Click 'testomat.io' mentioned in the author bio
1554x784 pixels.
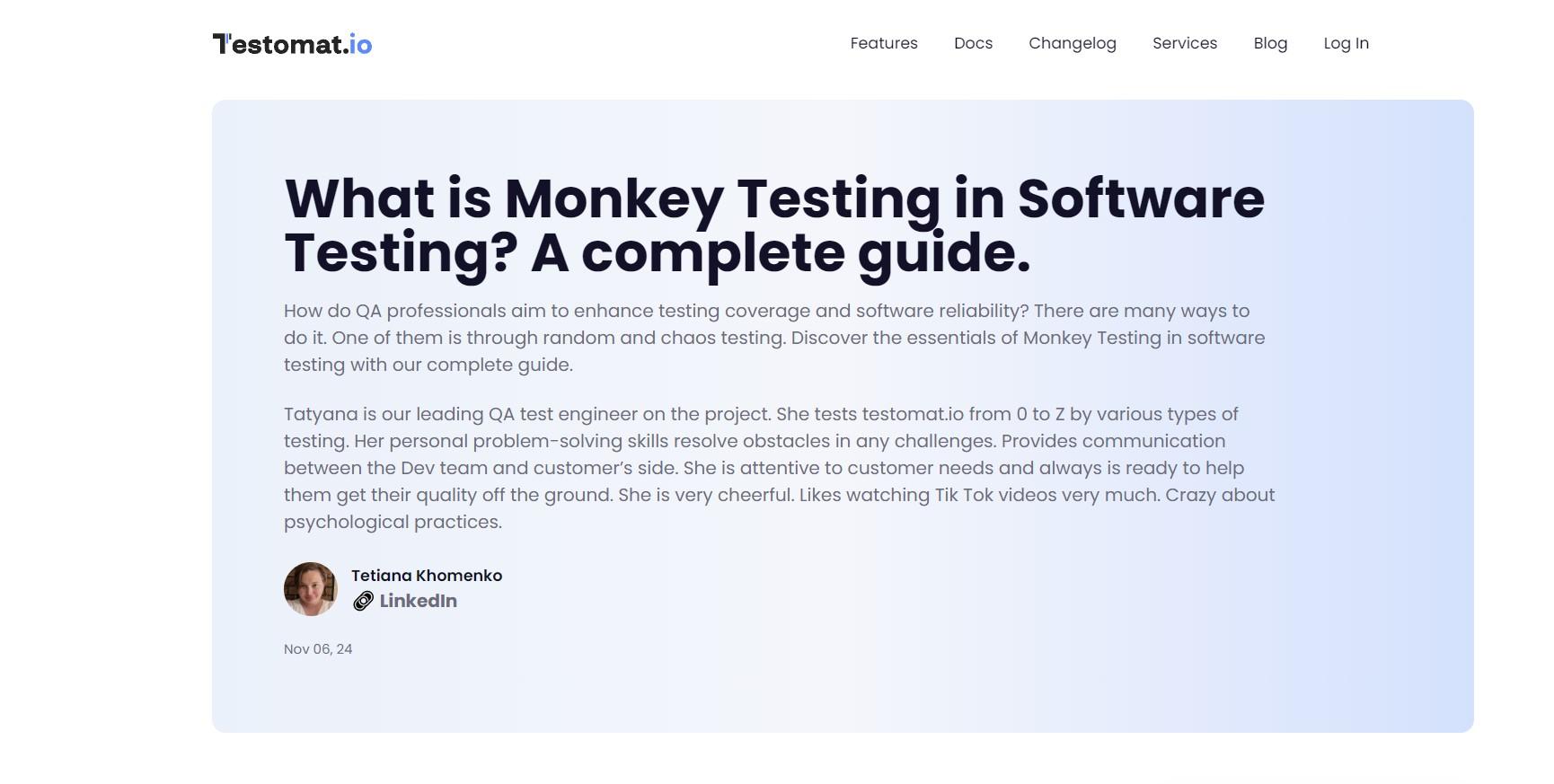[x=912, y=414]
